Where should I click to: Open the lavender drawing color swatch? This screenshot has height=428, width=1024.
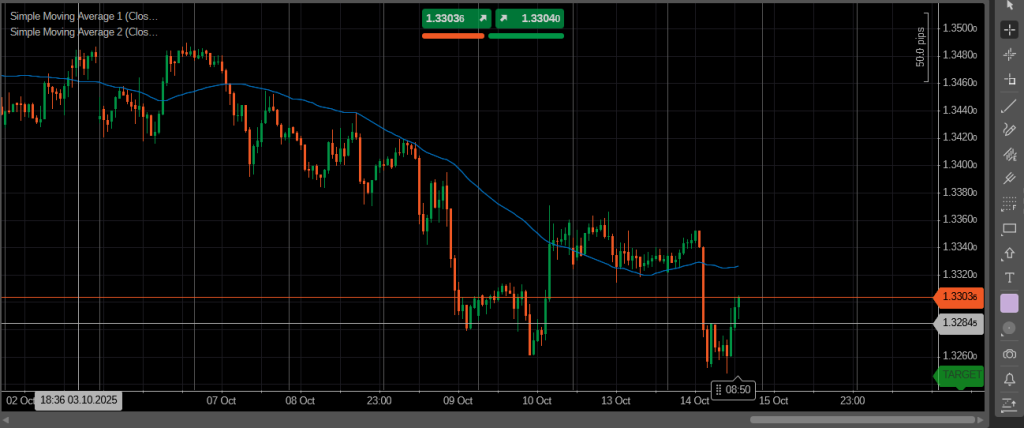pos(1009,303)
